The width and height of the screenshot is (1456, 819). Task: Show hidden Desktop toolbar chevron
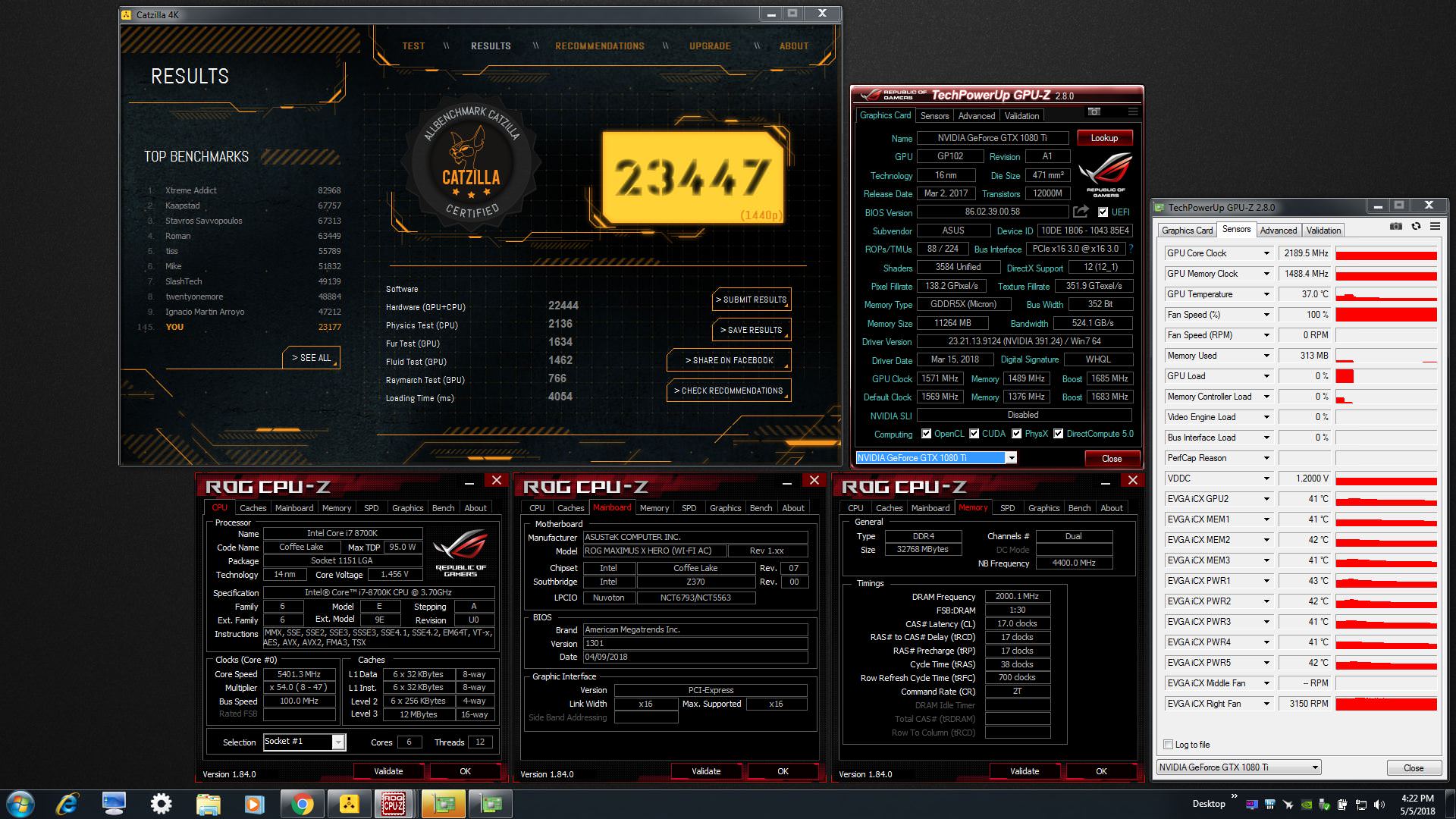tap(1234, 796)
